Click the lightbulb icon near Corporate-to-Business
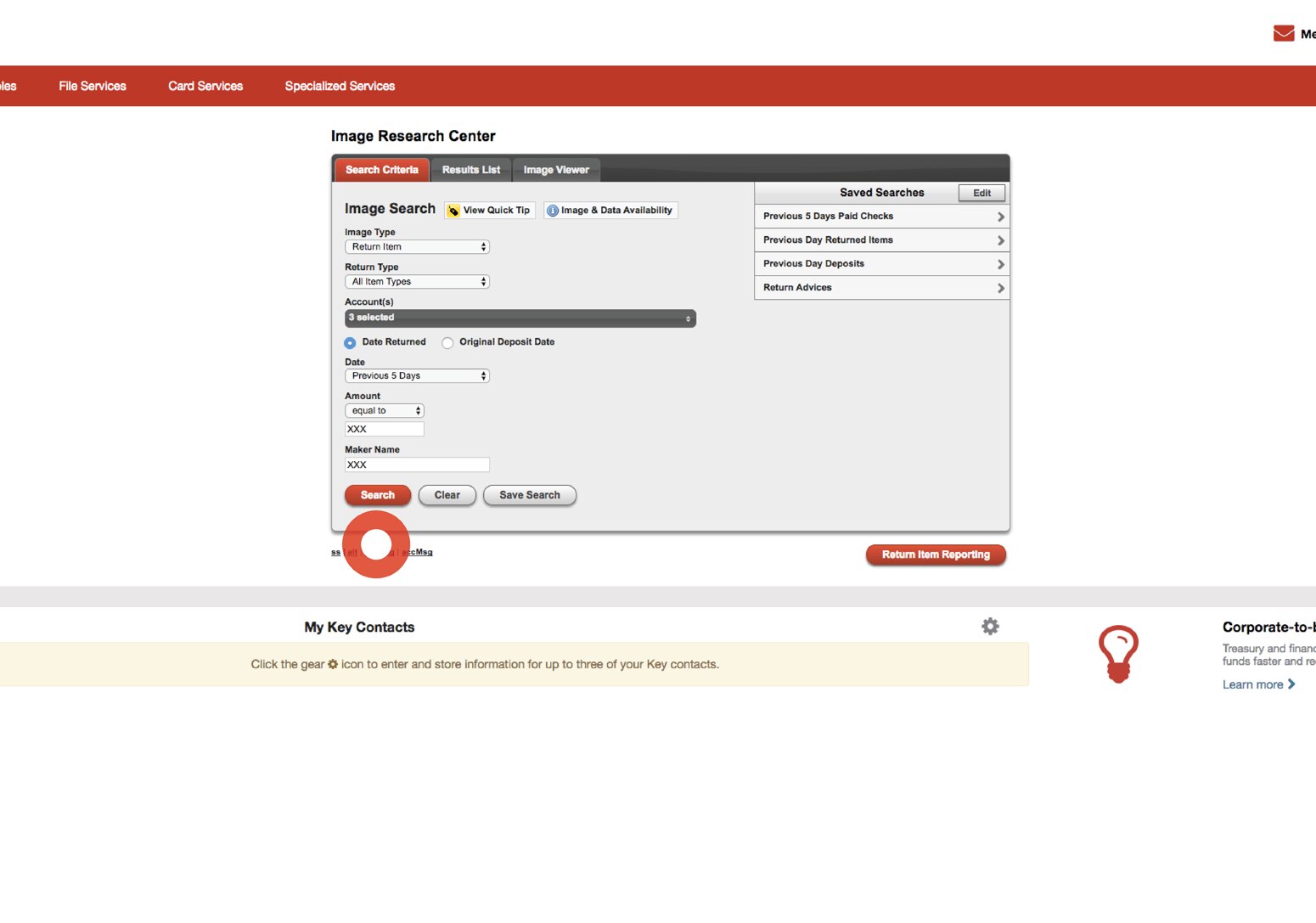Viewport: 1316px width, 923px height. coord(1118,652)
